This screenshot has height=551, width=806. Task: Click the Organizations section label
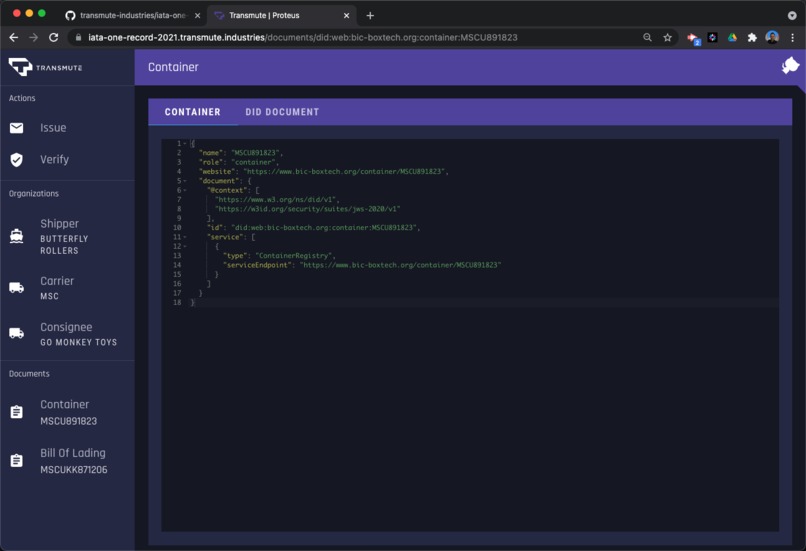34,194
